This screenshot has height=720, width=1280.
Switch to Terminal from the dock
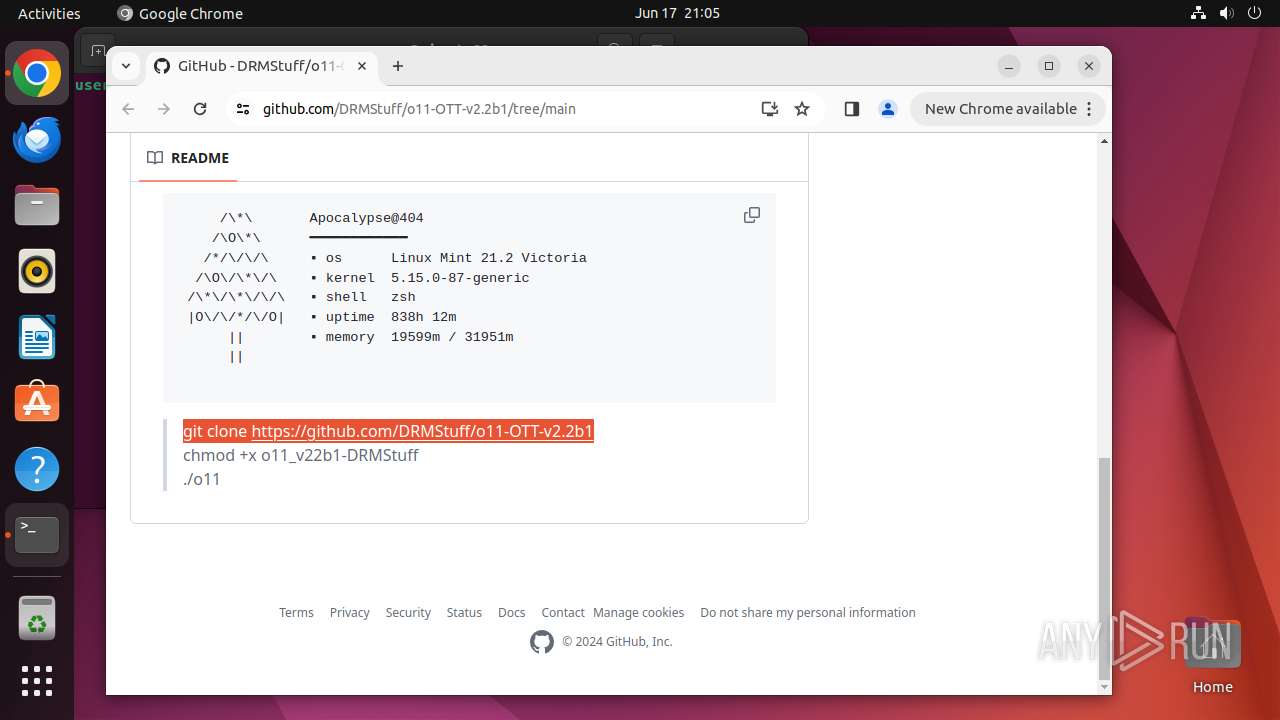point(37,535)
